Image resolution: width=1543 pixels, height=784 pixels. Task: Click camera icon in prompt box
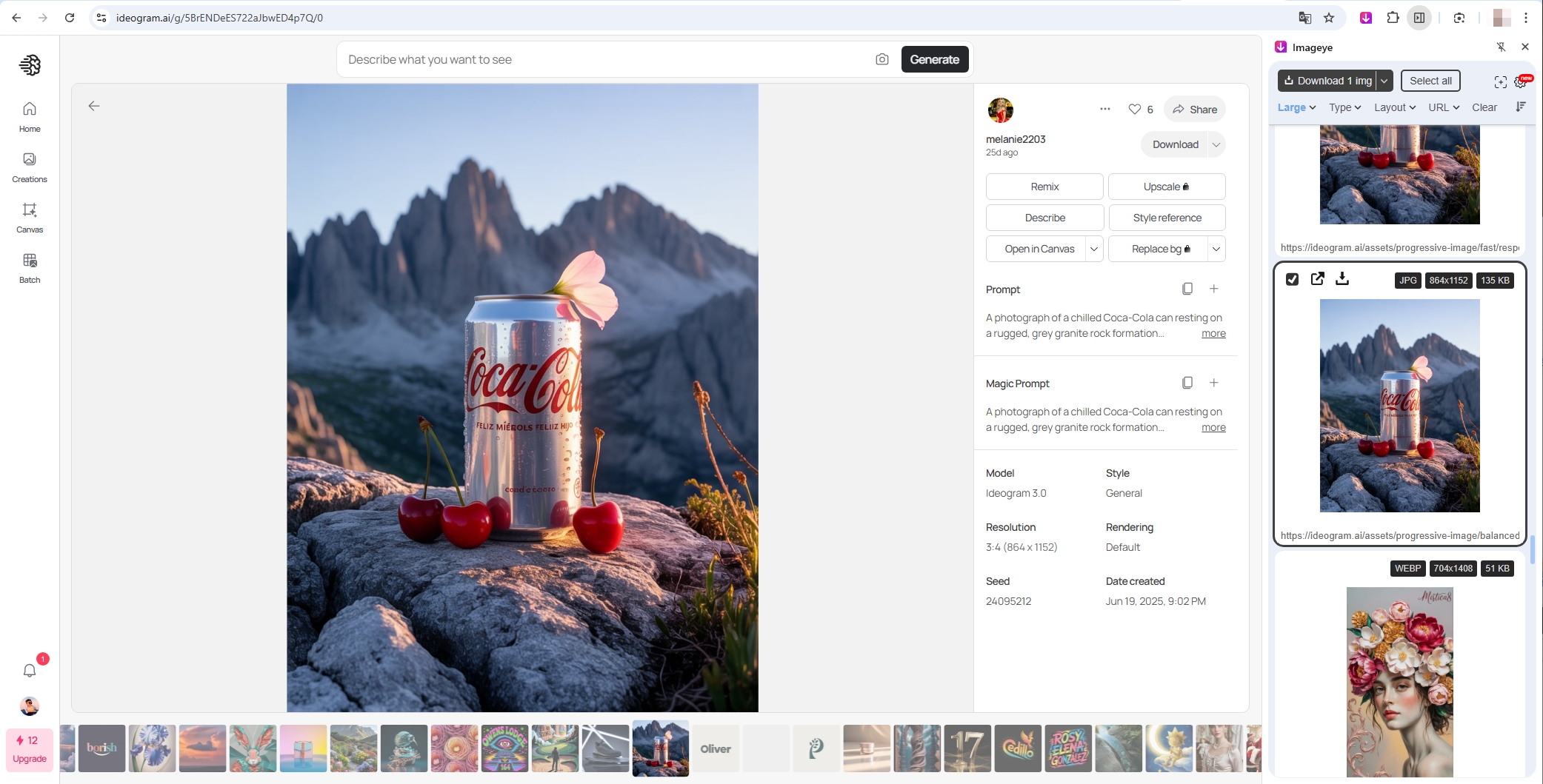pos(882,59)
